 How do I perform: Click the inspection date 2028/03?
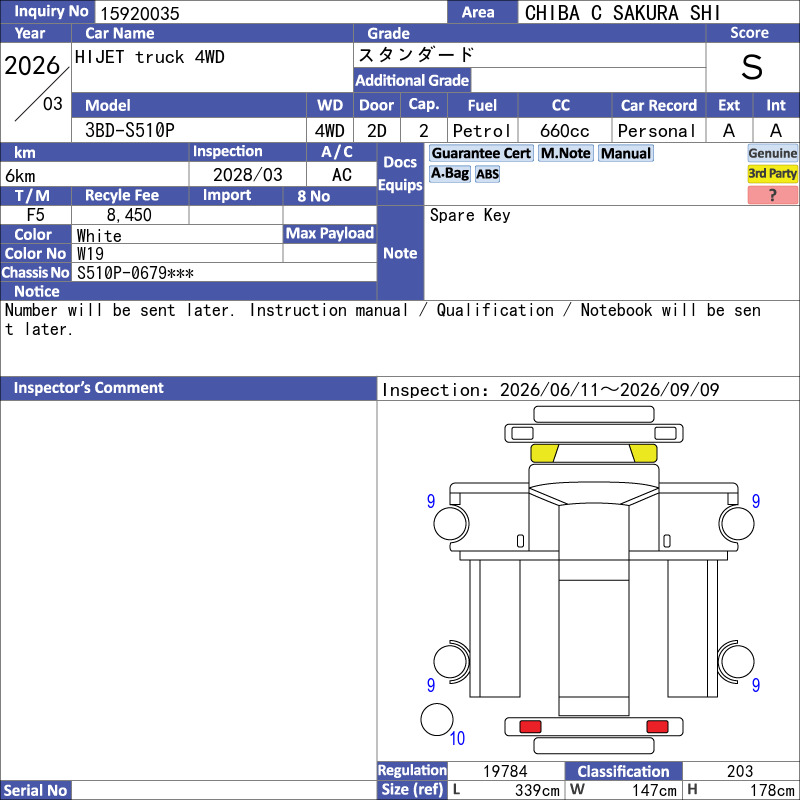(247, 174)
